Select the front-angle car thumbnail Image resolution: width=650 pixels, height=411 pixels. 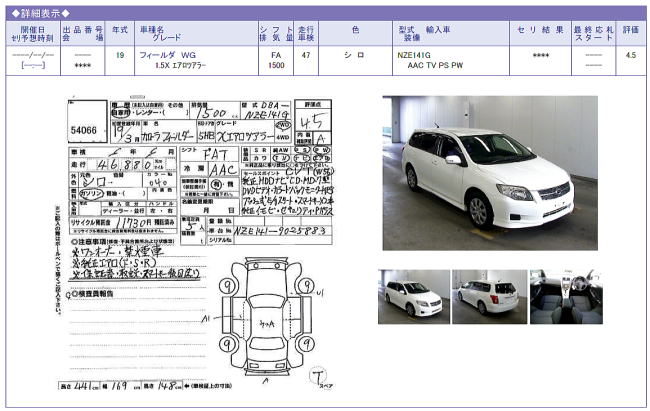[x=414, y=297]
